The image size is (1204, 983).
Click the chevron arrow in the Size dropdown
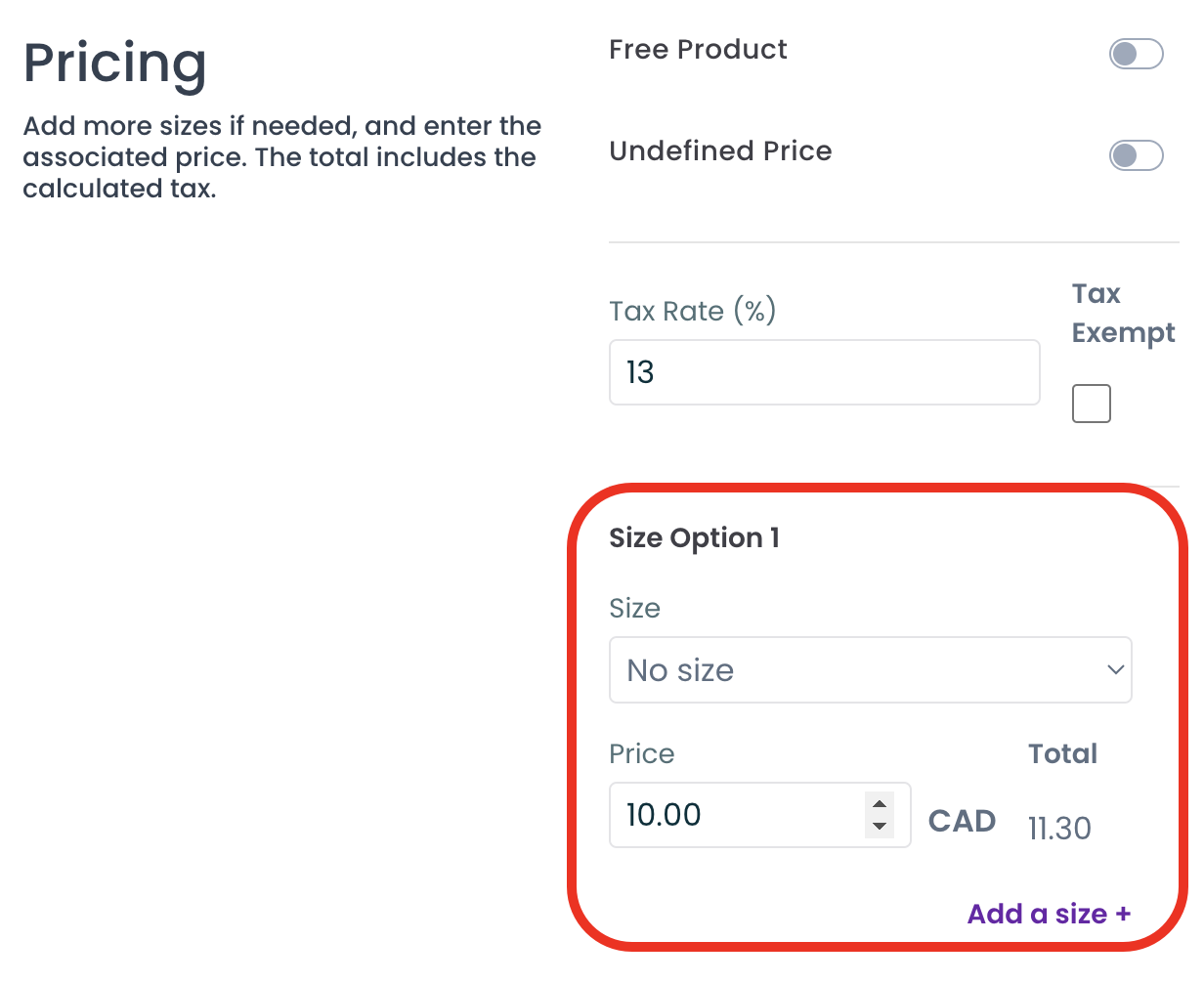[1115, 670]
